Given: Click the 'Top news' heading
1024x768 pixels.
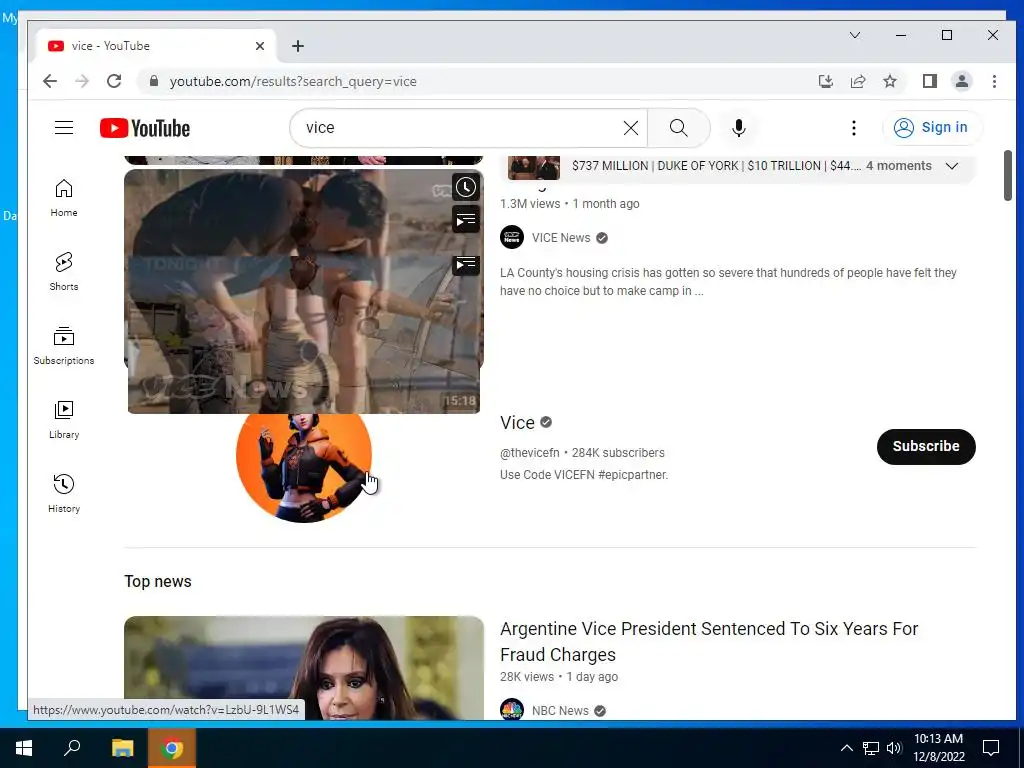Looking at the screenshot, I should pos(157,581).
